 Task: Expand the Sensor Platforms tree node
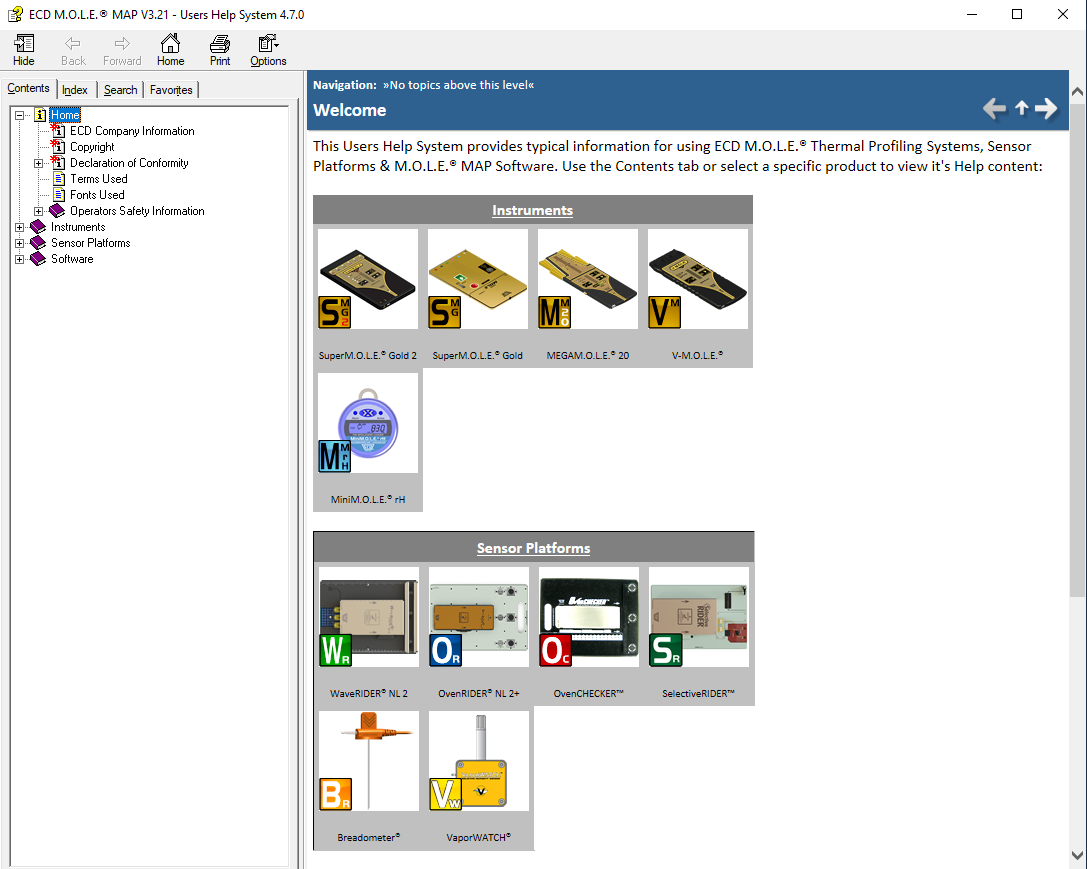click(19, 243)
